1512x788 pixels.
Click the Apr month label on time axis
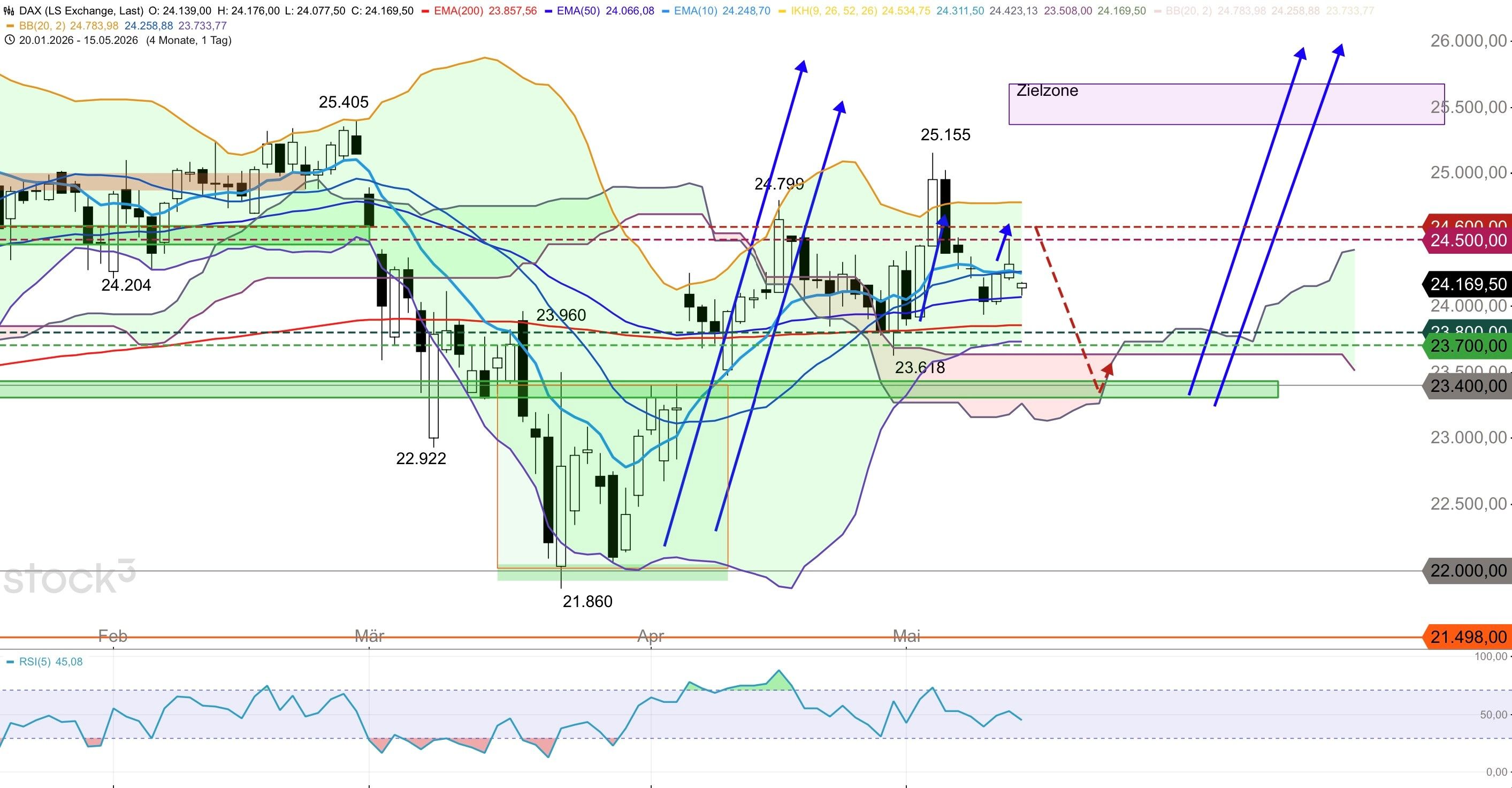pos(651,636)
